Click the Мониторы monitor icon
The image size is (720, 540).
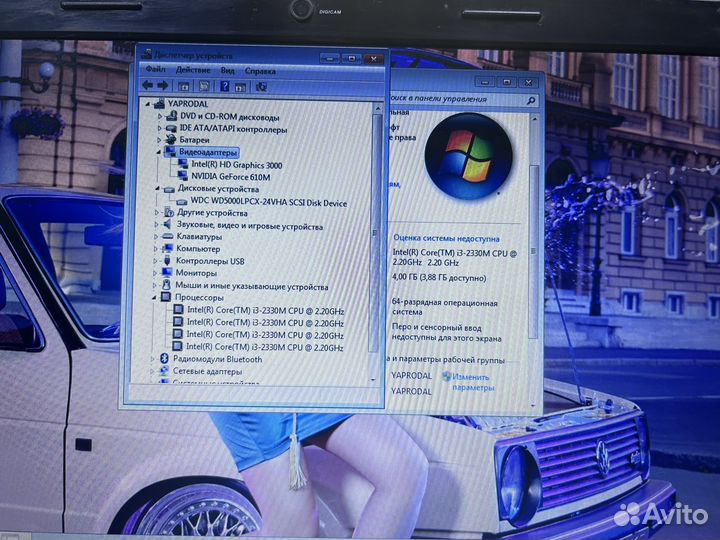coord(167,272)
